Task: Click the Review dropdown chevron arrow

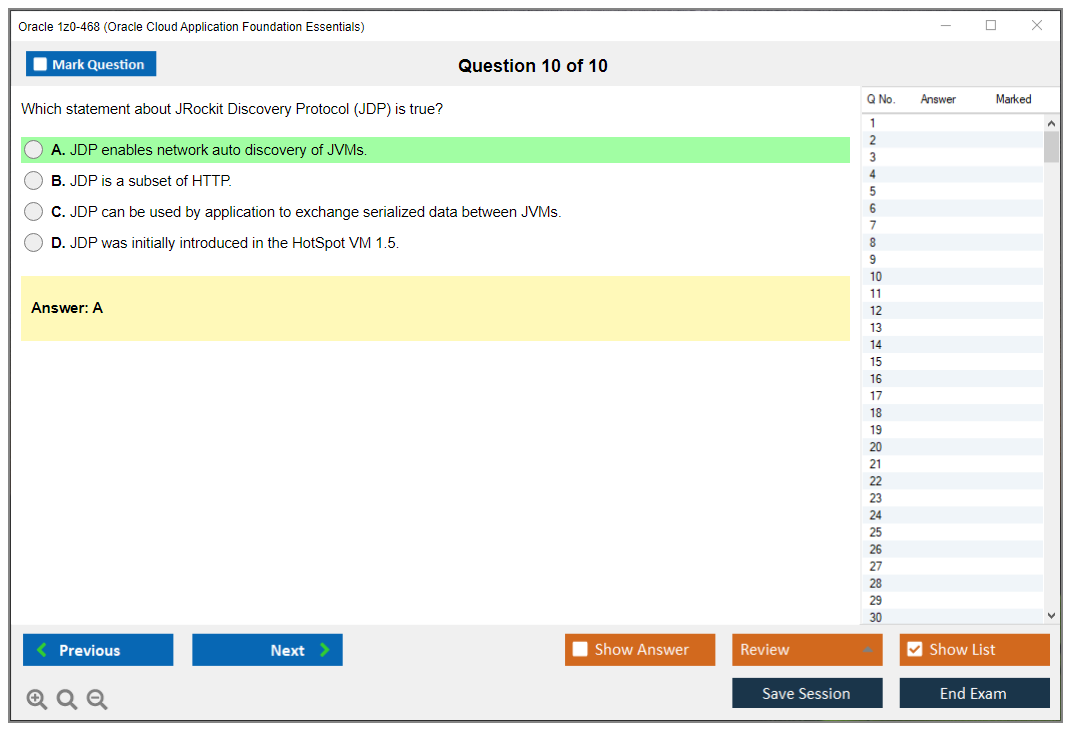Action: 869,649
